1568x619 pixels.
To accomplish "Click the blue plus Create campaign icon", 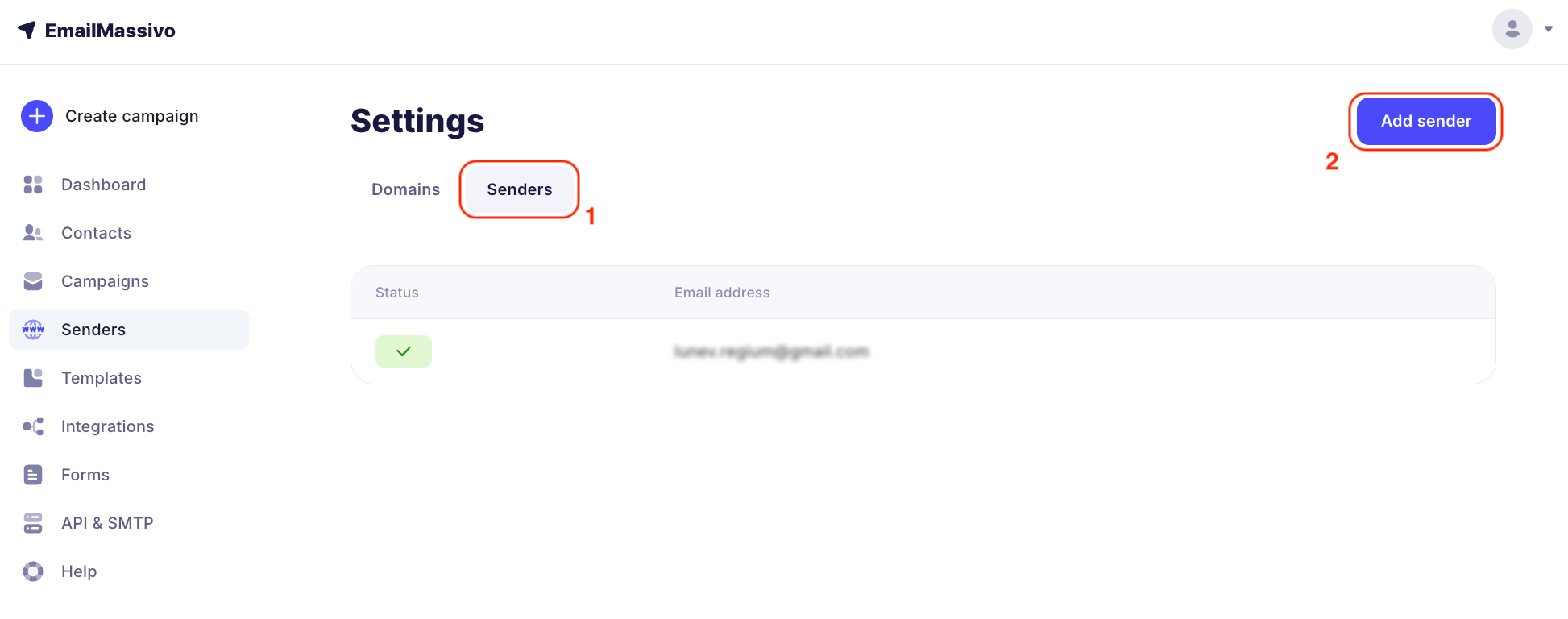I will [x=37, y=116].
